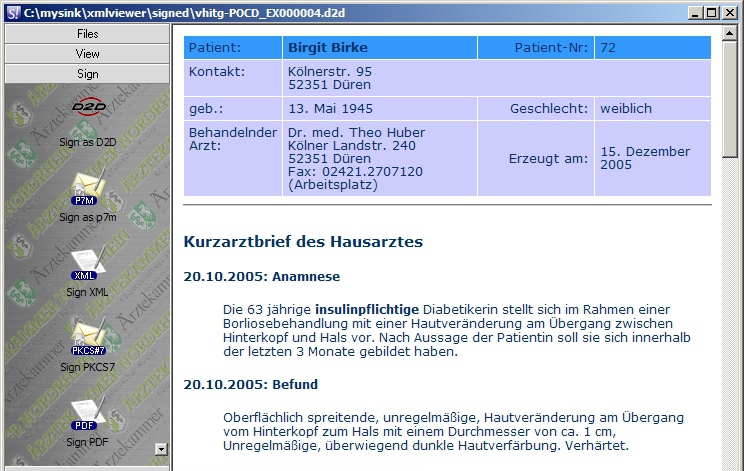Click the 20.10.2005 Anamnese heading
The height and width of the screenshot is (471, 744).
click(262, 277)
